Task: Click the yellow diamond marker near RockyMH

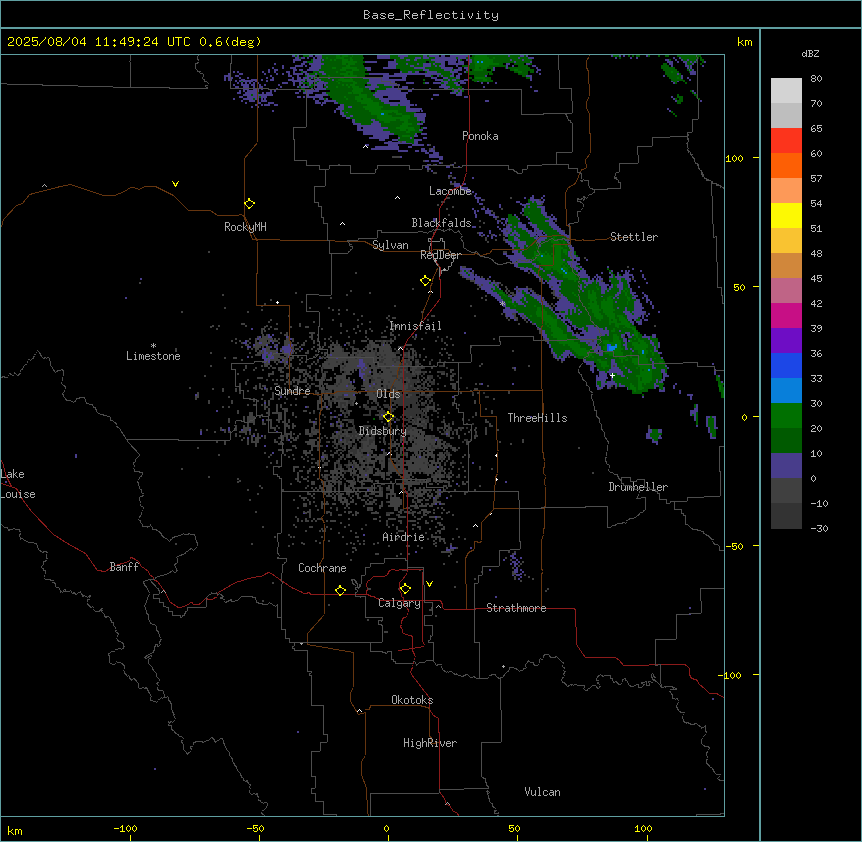Action: coord(249,204)
